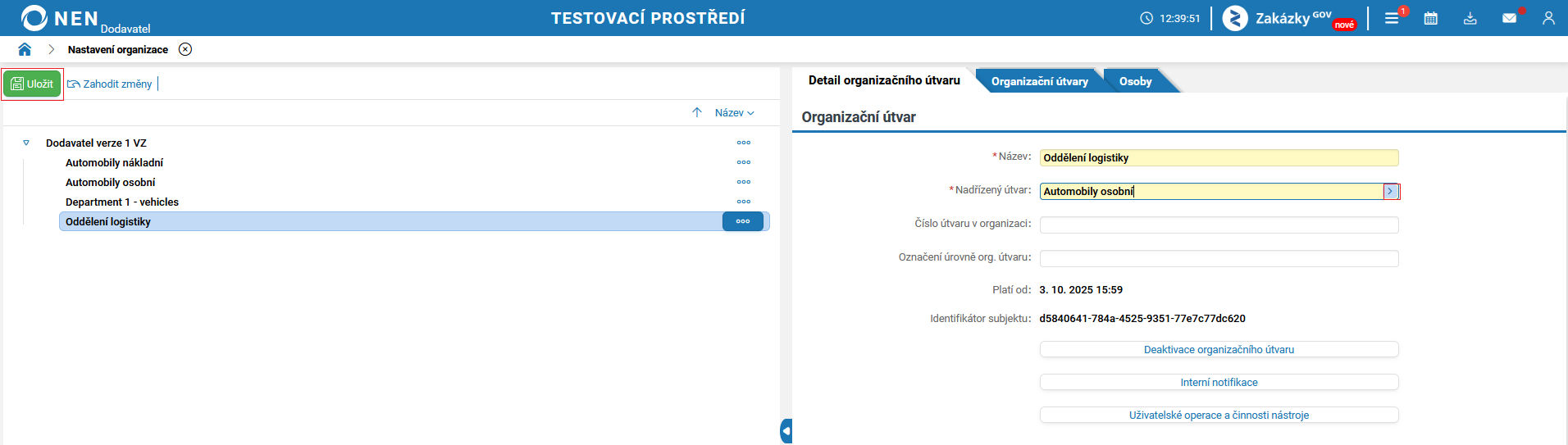Click Deaktivace organizačního útvaru button
Screen dimensions: 1568x445
point(1219,349)
